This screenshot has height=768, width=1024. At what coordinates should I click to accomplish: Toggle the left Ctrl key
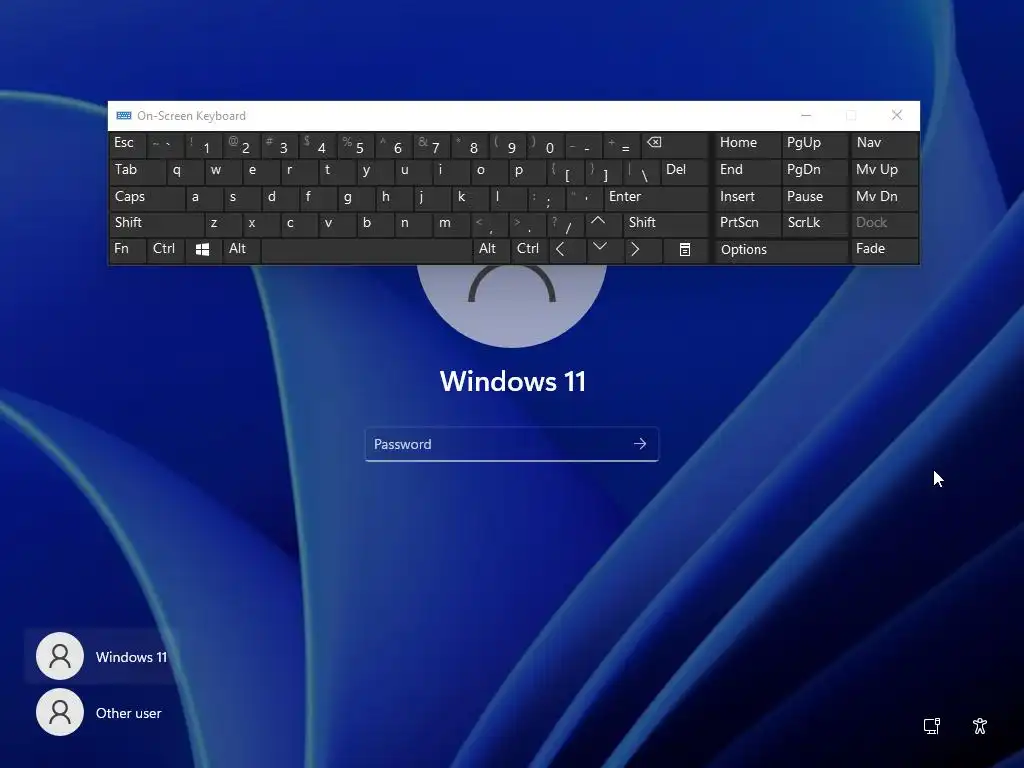(166, 250)
